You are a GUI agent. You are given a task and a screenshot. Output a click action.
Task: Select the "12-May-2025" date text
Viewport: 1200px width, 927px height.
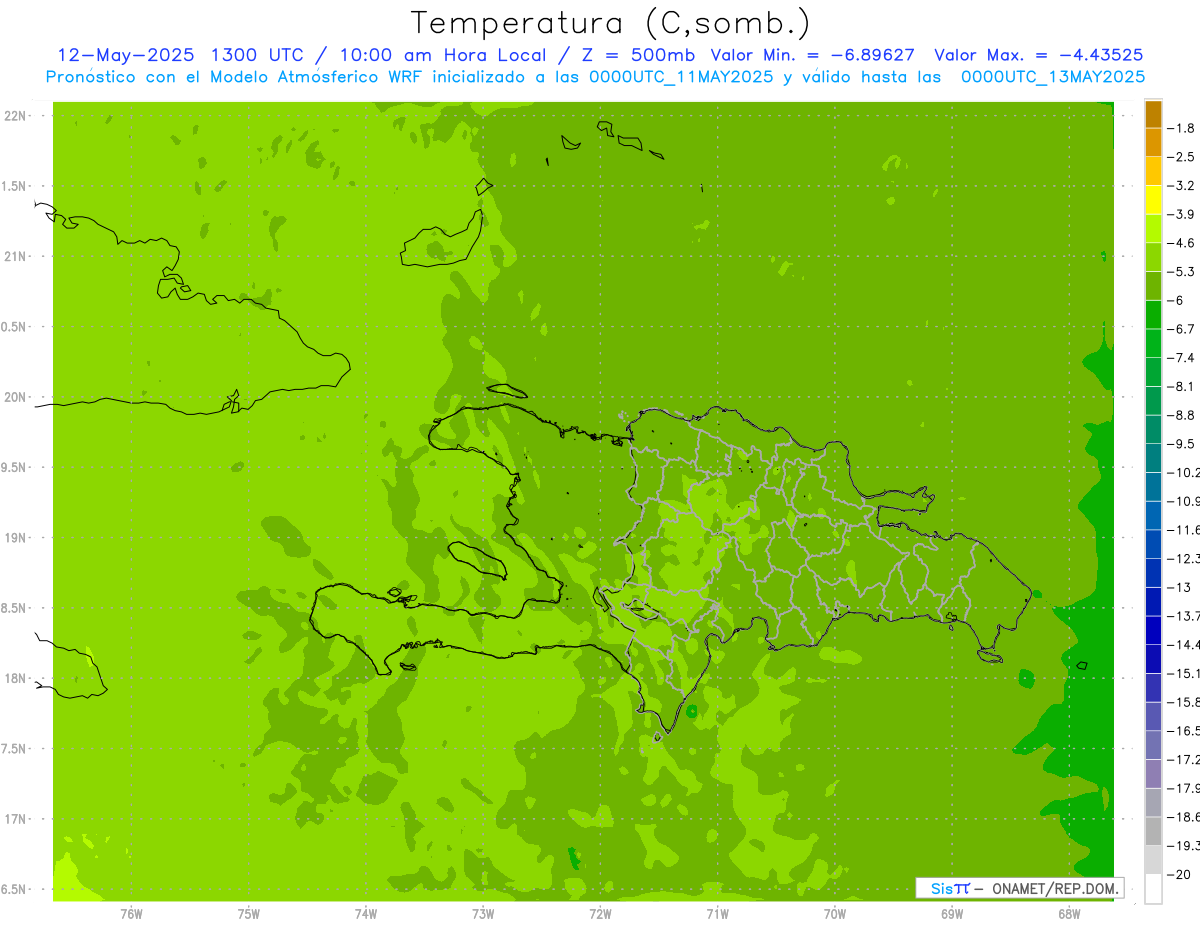pyautogui.click(x=124, y=55)
